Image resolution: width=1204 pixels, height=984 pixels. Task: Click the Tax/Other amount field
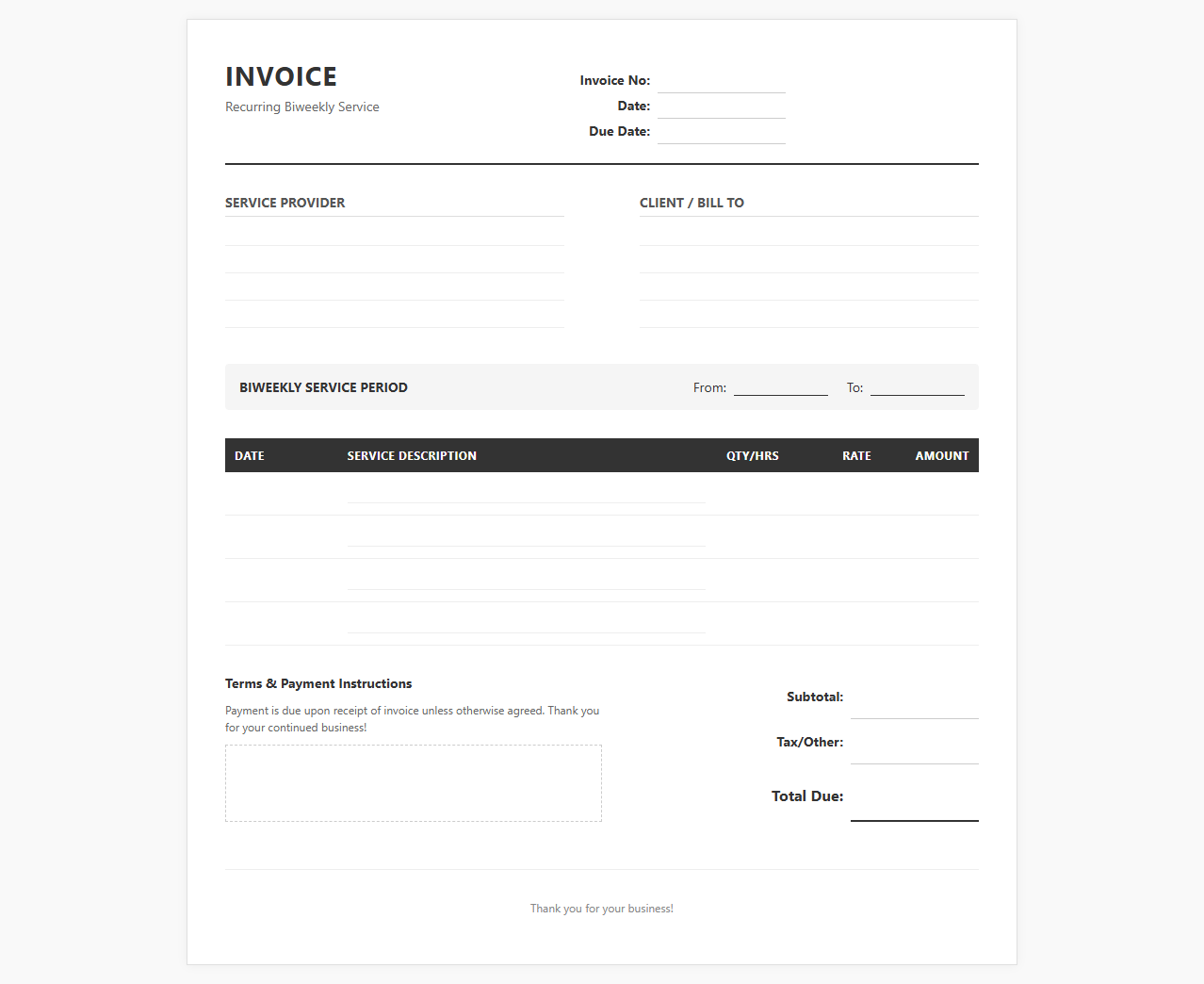click(915, 743)
